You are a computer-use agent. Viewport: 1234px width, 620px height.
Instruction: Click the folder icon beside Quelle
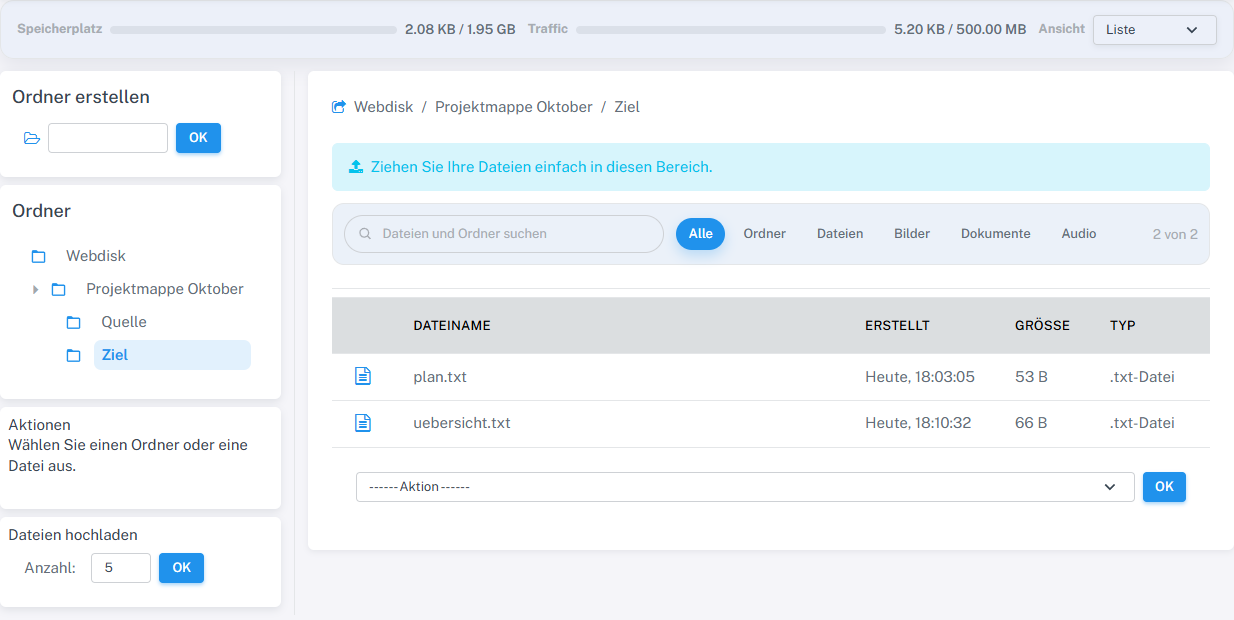(74, 322)
